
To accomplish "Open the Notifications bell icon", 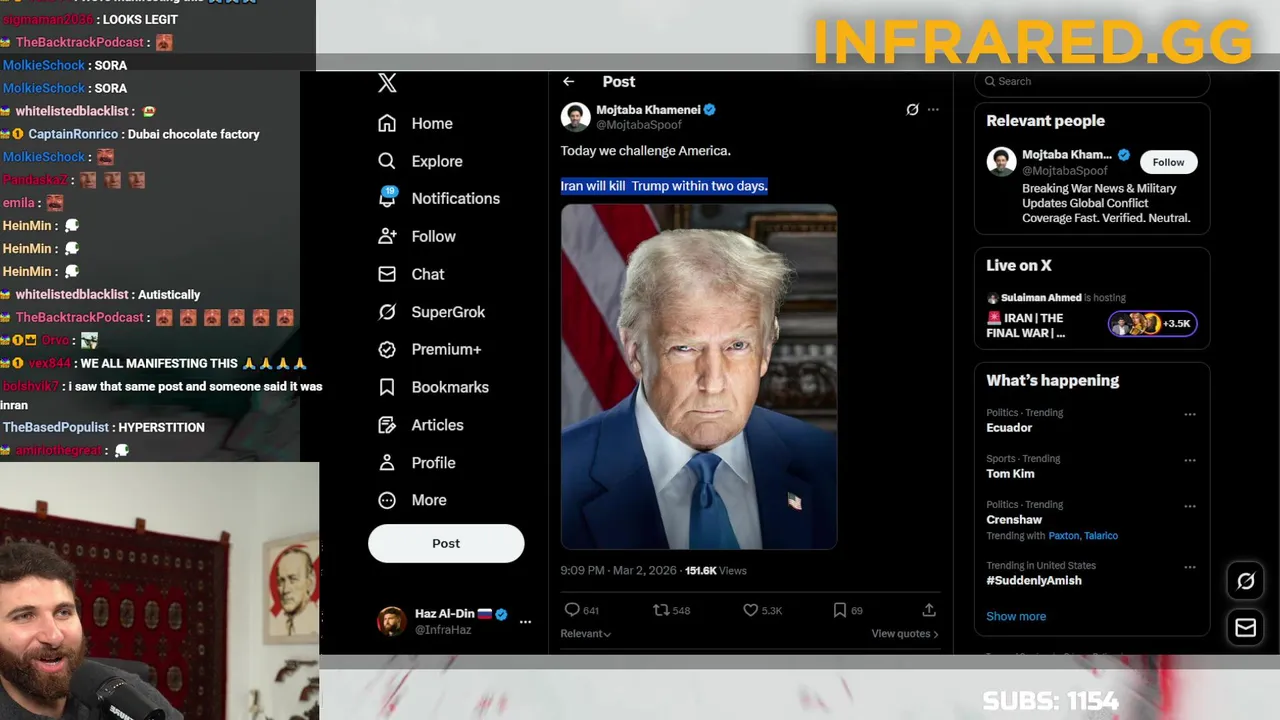I will coord(387,197).
